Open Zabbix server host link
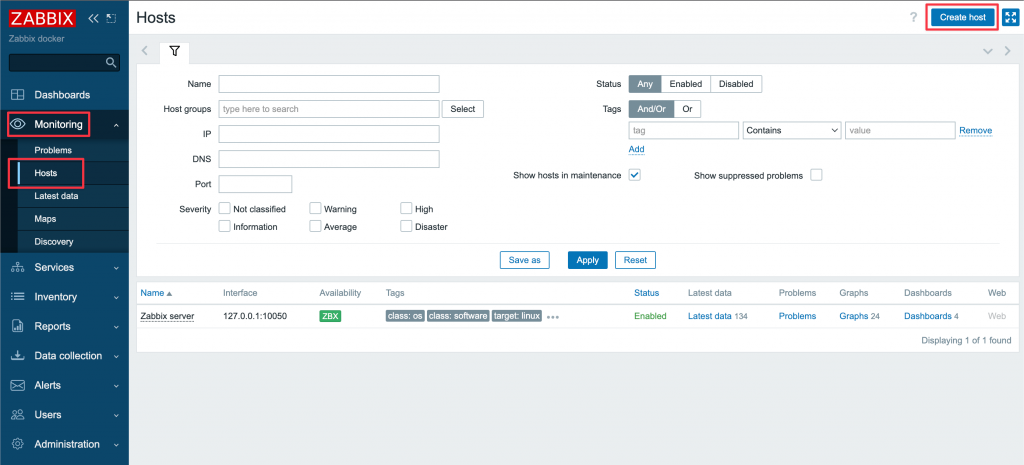Screen dimensions: 1024x465 [x=167, y=316]
